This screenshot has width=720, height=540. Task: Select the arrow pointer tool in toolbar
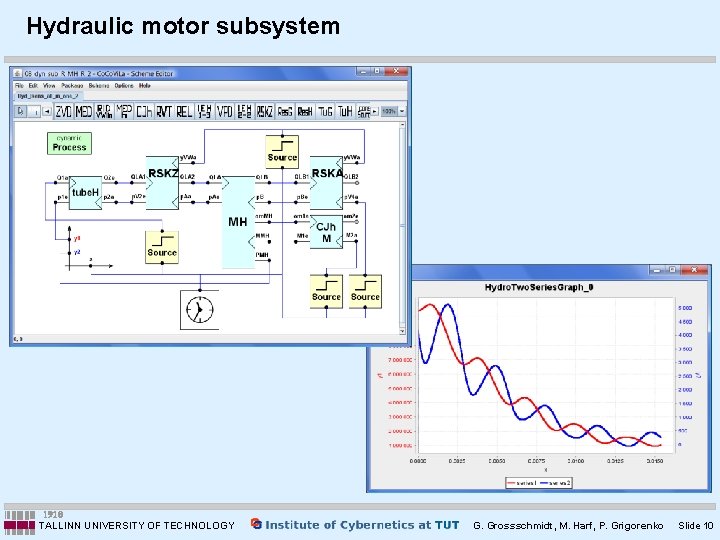[x=21, y=111]
